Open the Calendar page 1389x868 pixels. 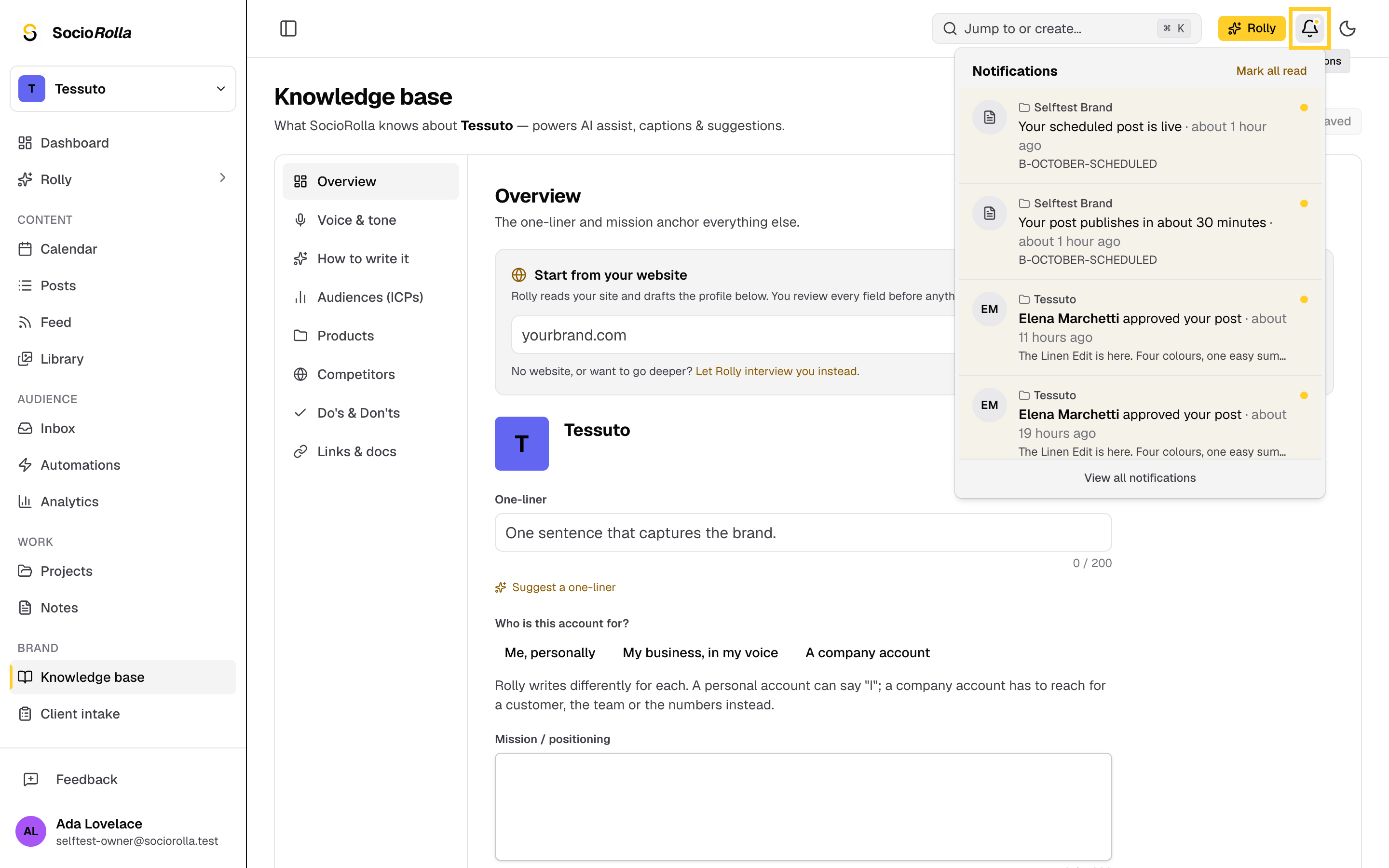tap(123, 248)
